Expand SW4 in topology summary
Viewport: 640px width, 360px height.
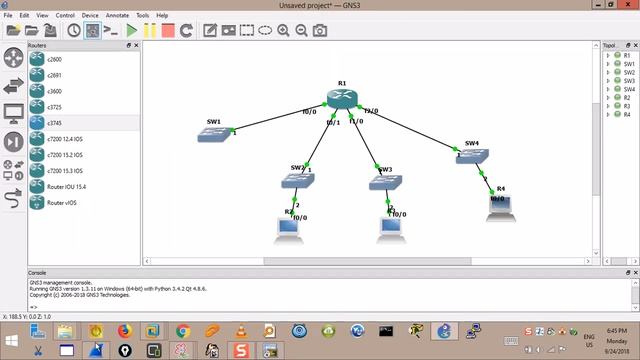(x=608, y=89)
